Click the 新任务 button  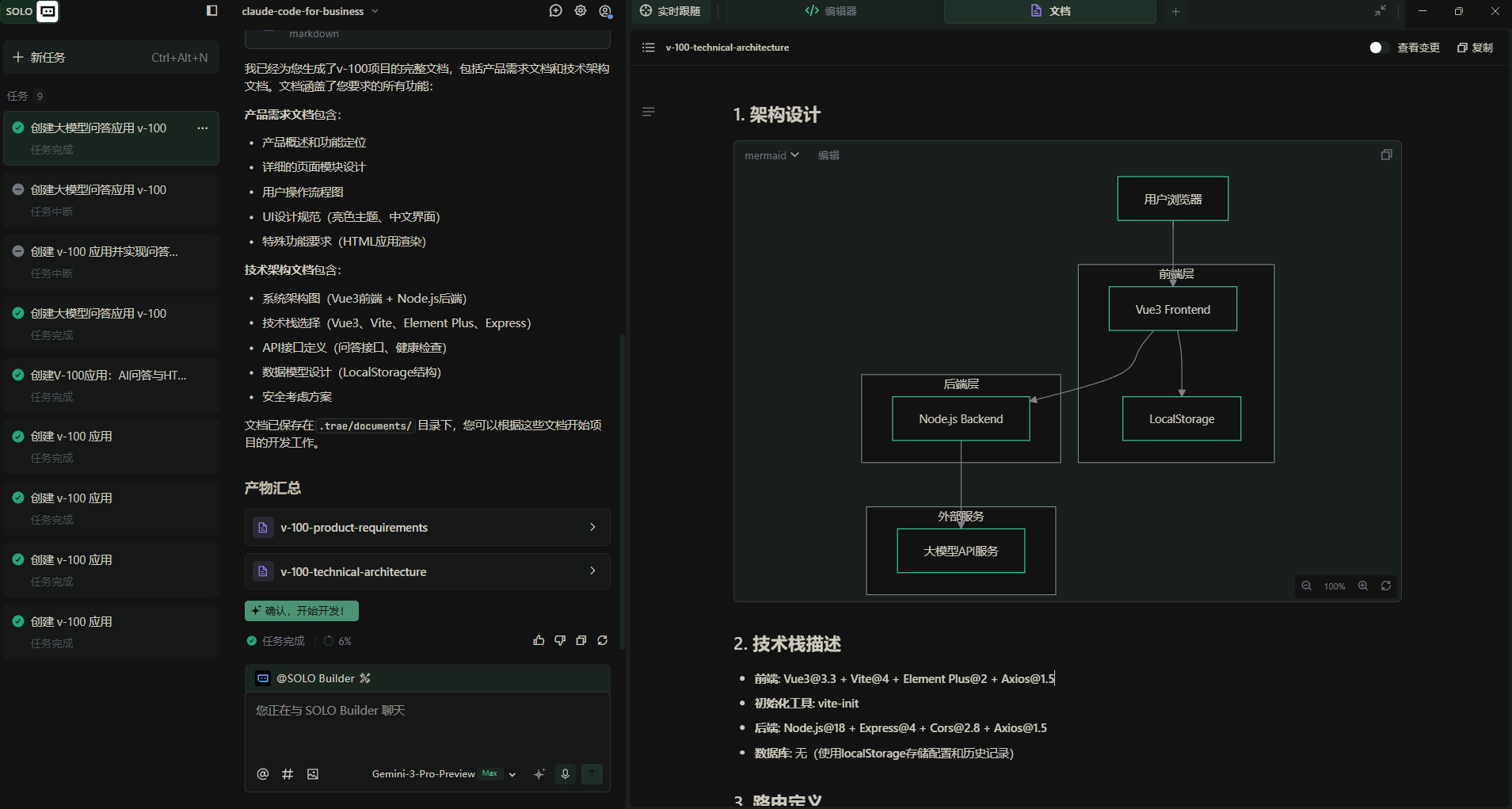point(111,57)
